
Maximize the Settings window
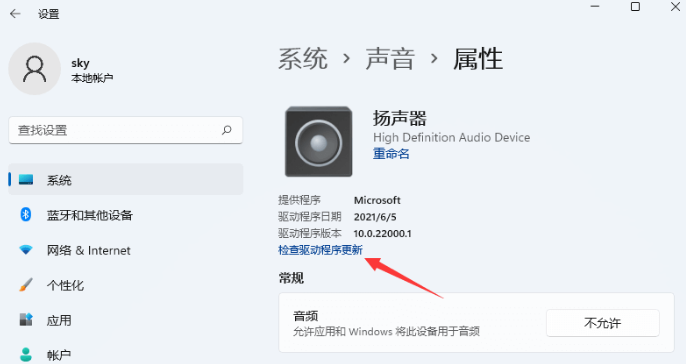click(635, 7)
